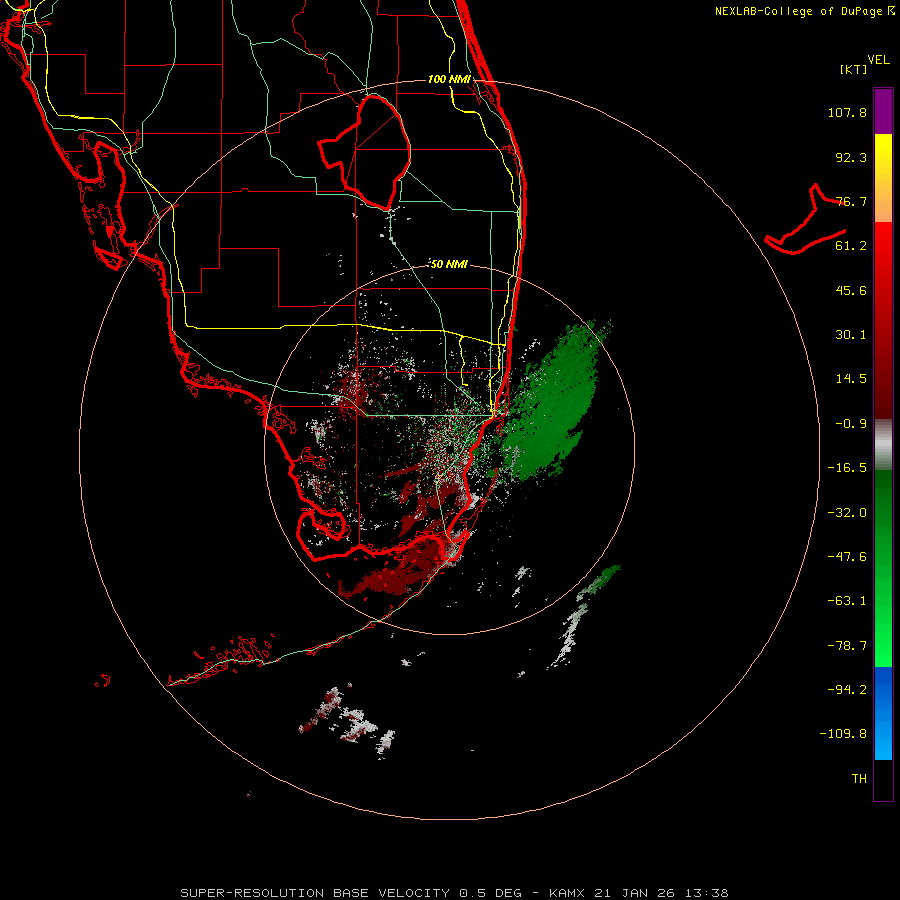
Task: Click the SUPER-RESOLUTION BASE VELOCITY caption text
Action: (x=318, y=893)
